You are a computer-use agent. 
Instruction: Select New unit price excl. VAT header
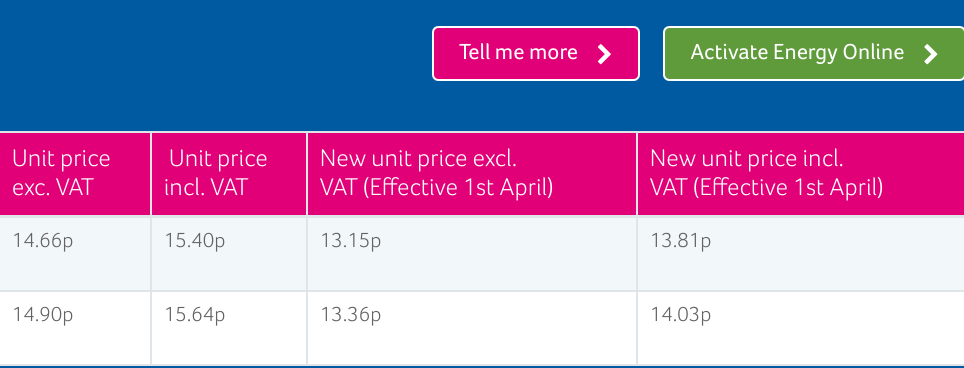point(472,174)
